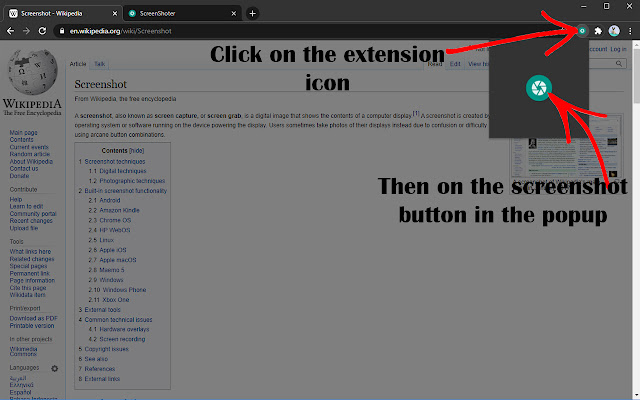Viewport: 640px width, 400px height.
Task: Click the ScreenShoter extension icon in toolbar
Action: tap(582, 31)
